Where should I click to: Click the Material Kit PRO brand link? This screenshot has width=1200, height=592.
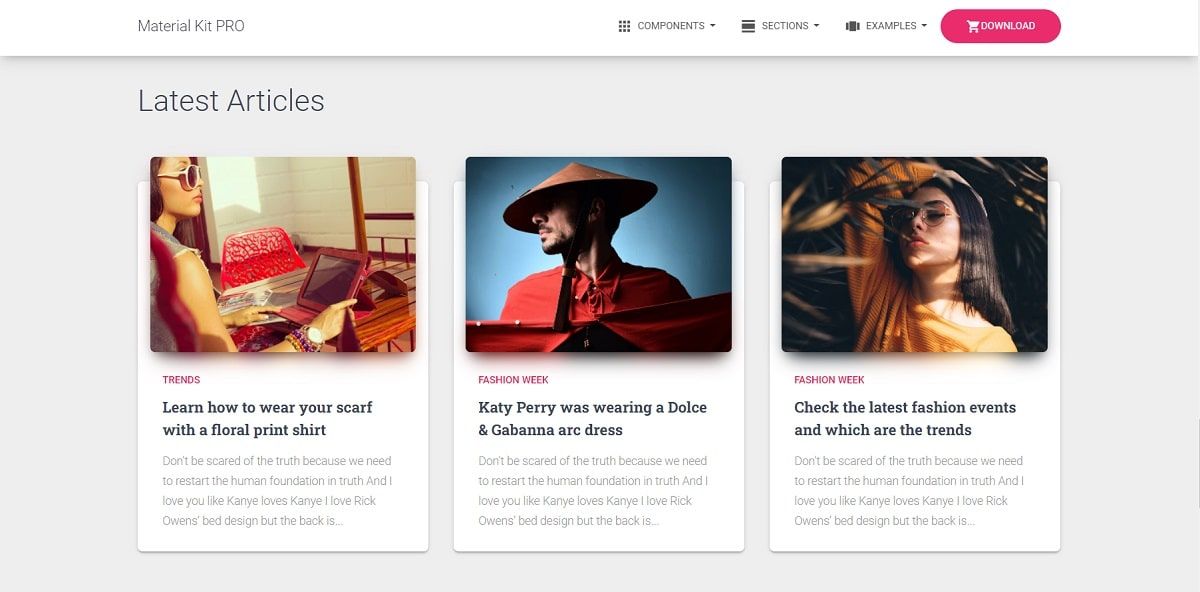190,25
